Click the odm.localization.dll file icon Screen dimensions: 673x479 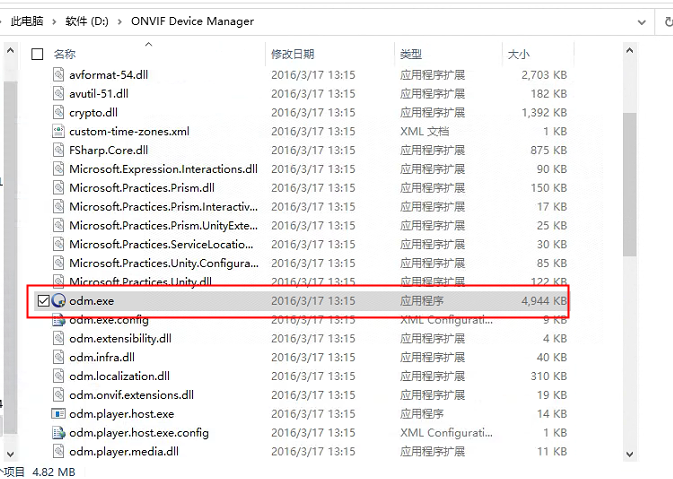(58, 376)
